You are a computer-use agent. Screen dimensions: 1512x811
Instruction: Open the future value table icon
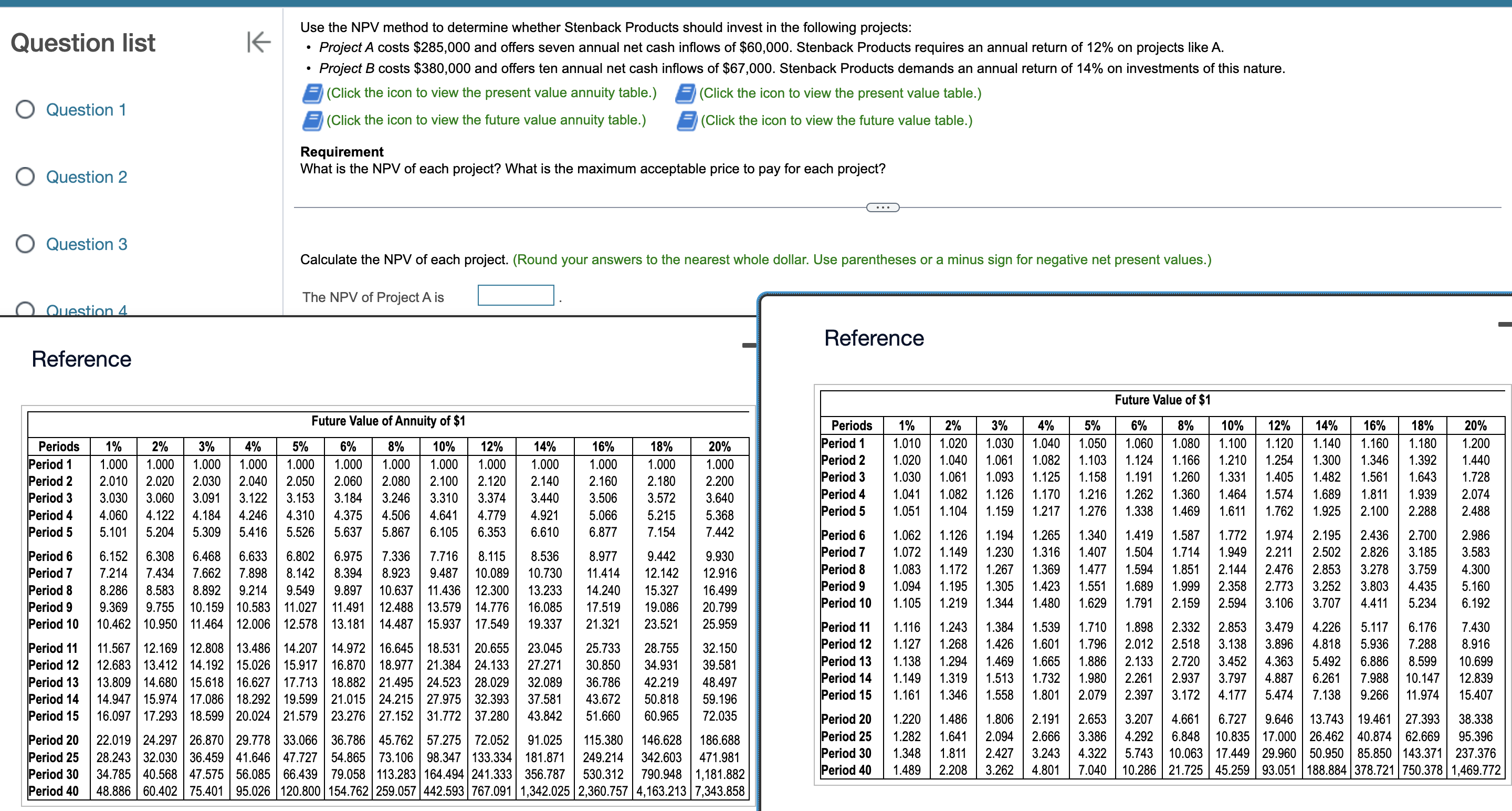pyautogui.click(x=686, y=121)
